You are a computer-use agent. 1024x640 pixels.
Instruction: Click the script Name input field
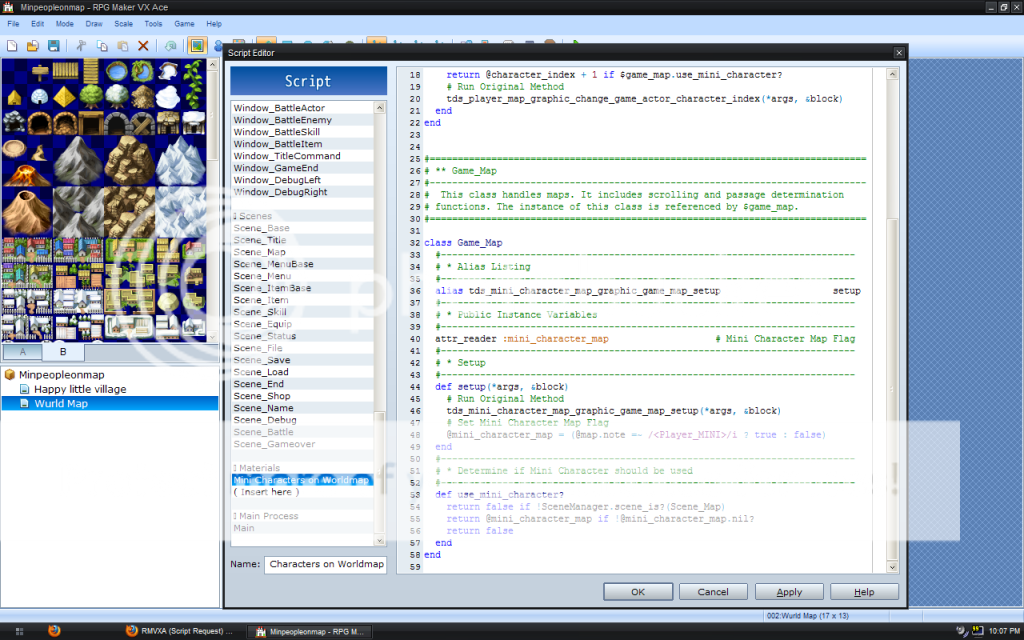325,564
